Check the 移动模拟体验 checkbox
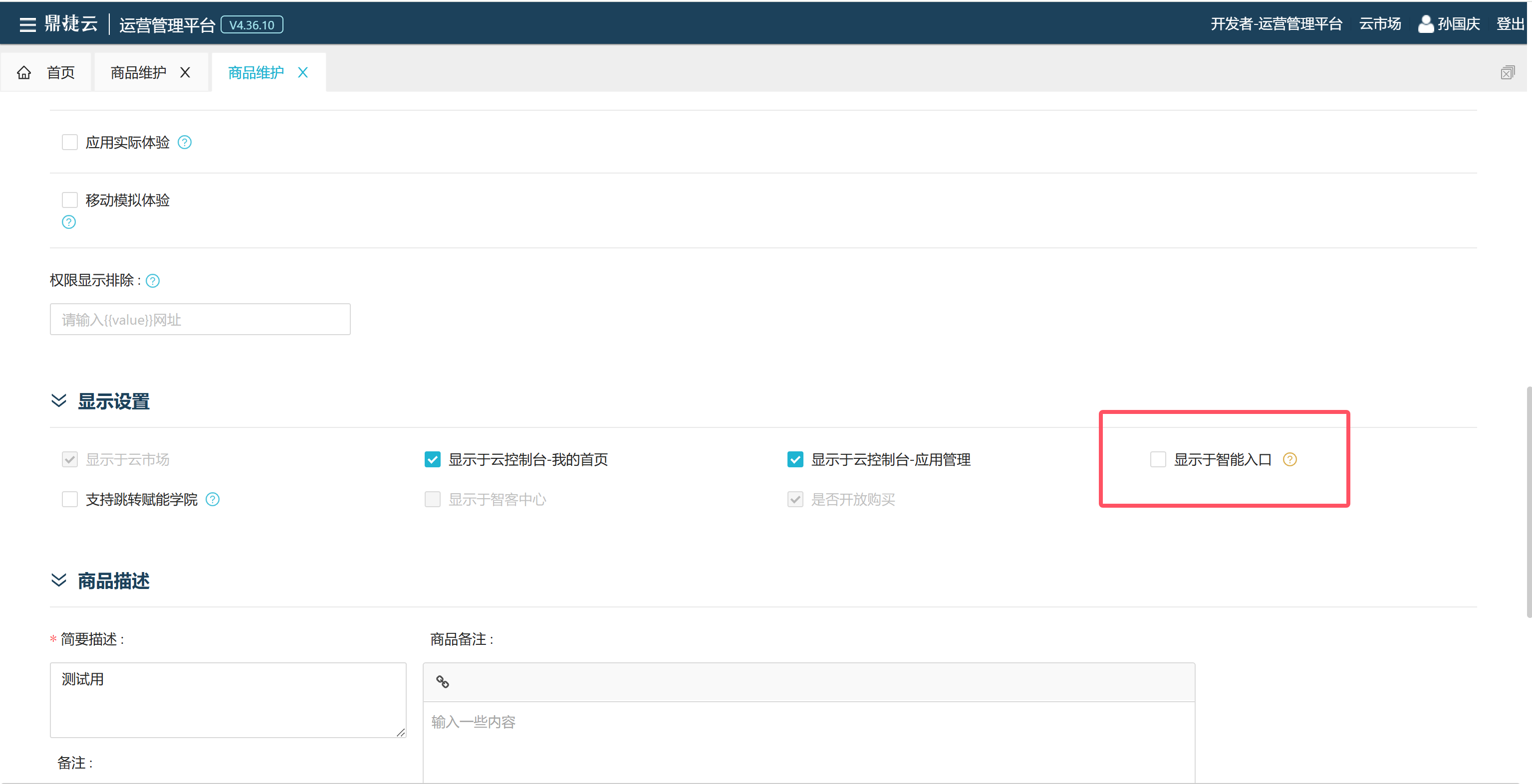 69,199
